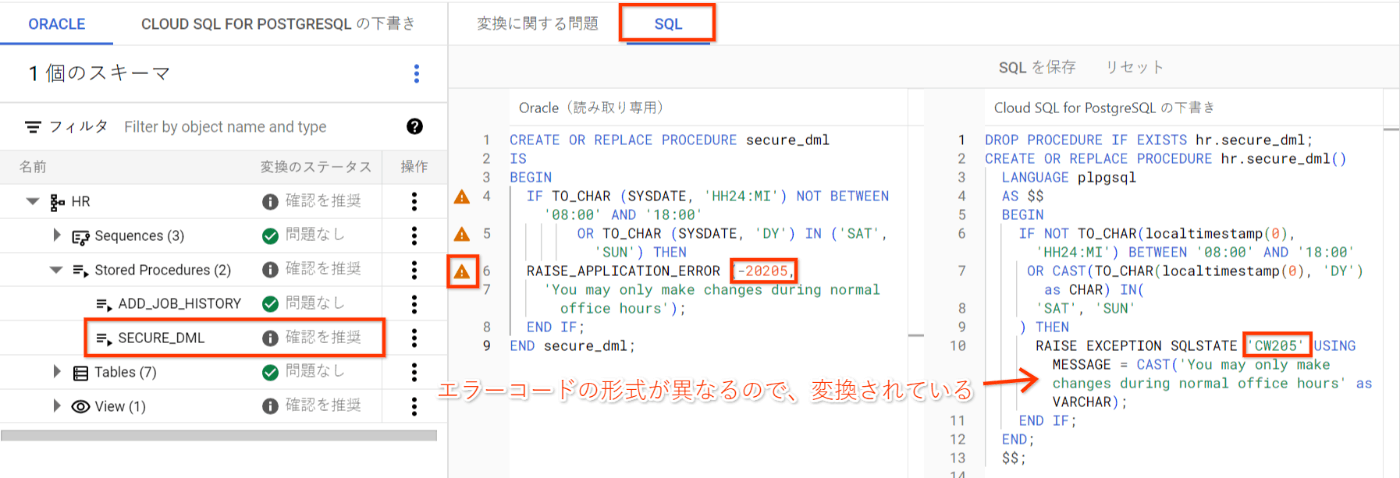The width and height of the screenshot is (1400, 478).
Task: Click warning icon on Oracle line 5
Action: click(x=461, y=234)
